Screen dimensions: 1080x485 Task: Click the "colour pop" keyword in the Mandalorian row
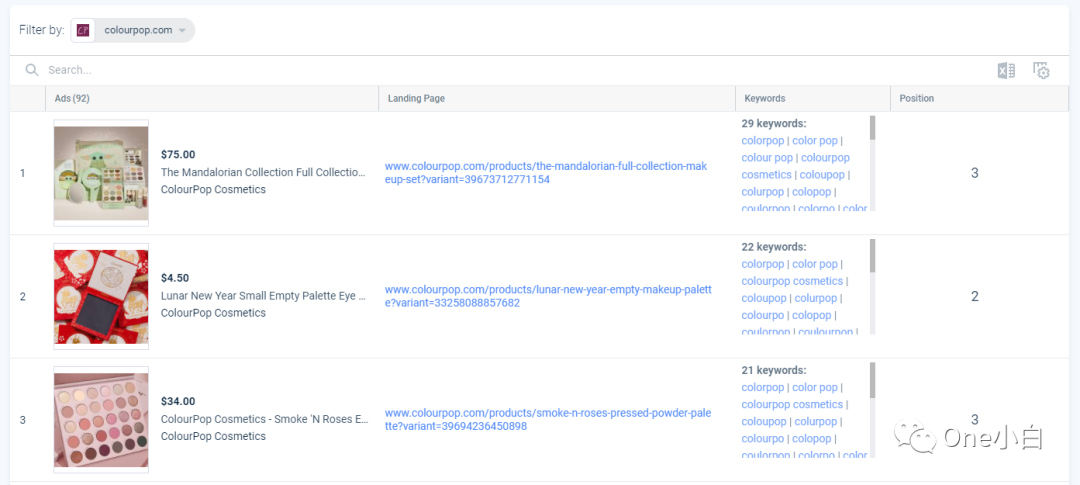tap(767, 158)
